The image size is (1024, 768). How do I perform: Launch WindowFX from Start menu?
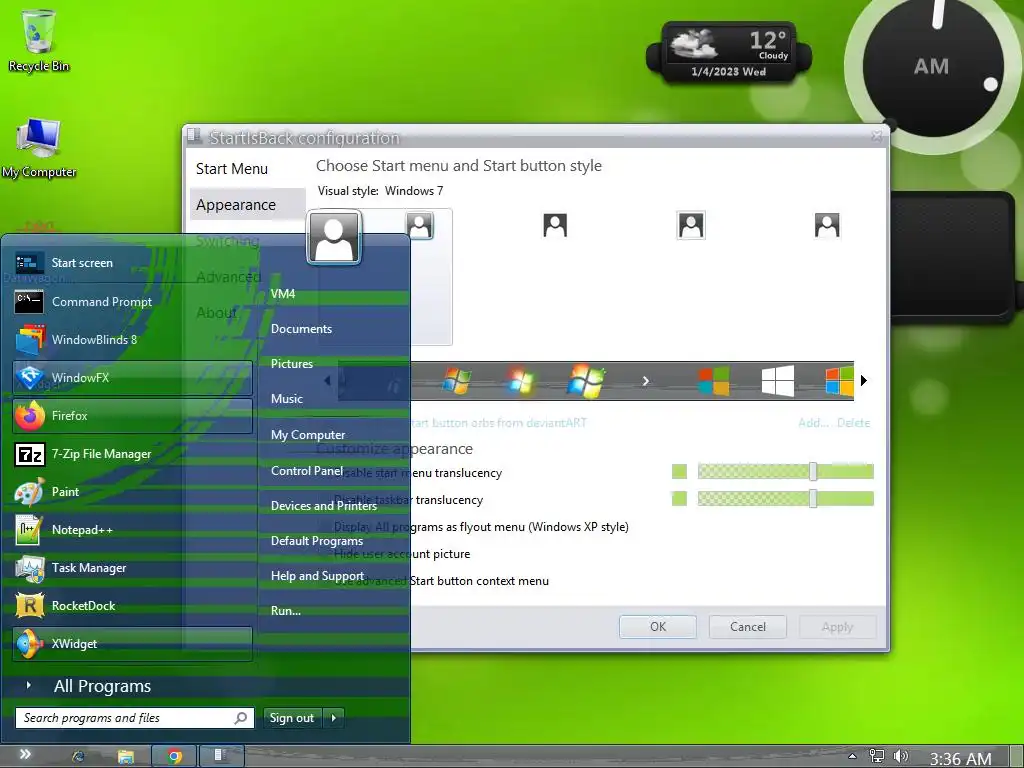point(132,377)
